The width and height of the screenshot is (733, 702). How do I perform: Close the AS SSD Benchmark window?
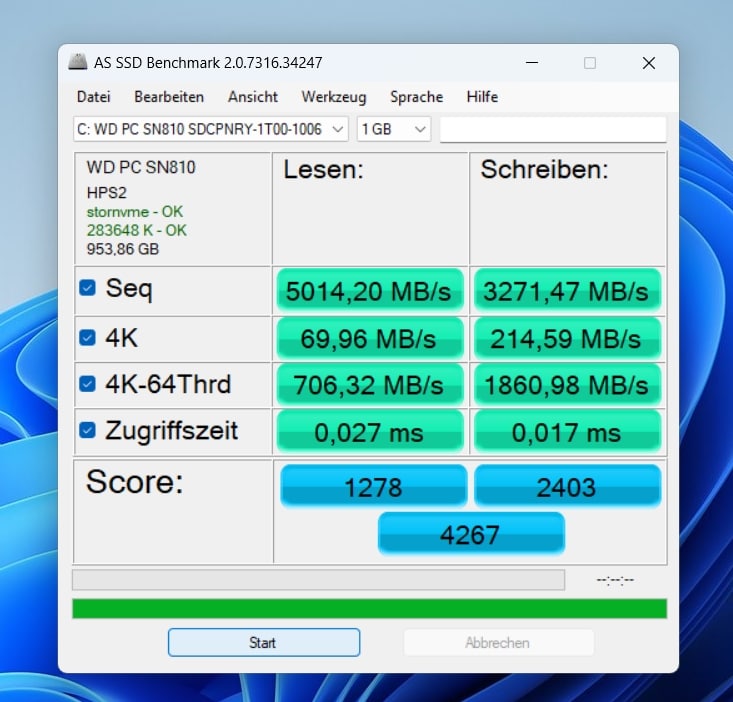pos(649,63)
